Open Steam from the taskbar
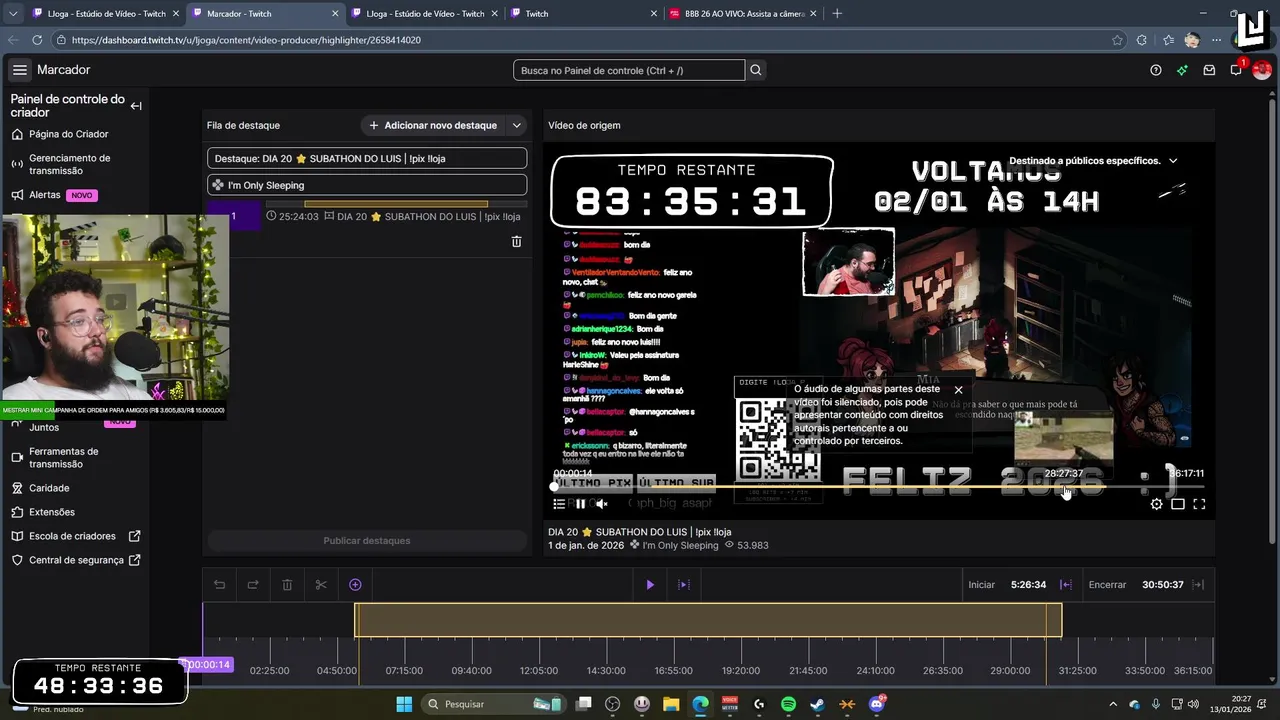This screenshot has height=720, width=1280. click(817, 704)
